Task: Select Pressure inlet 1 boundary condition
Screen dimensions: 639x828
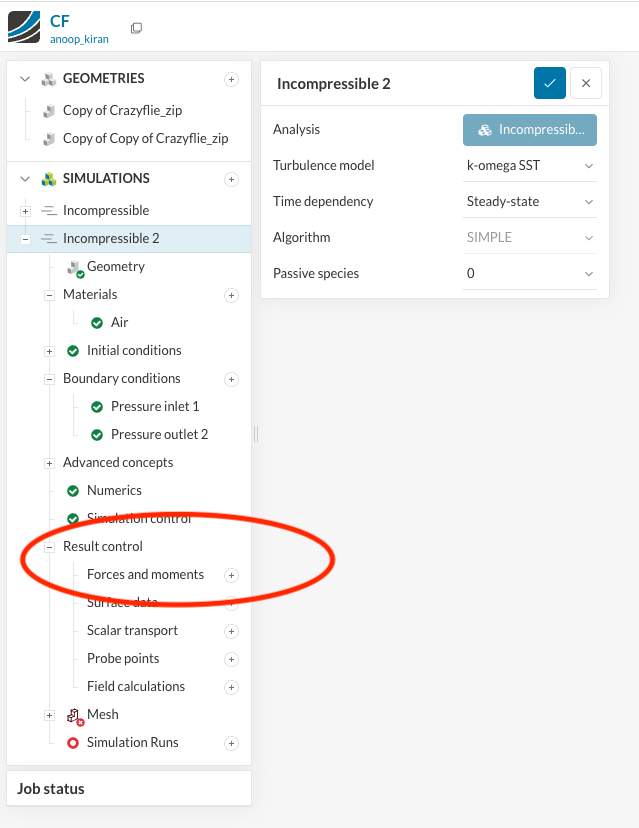Action: pyautogui.click(x=154, y=407)
